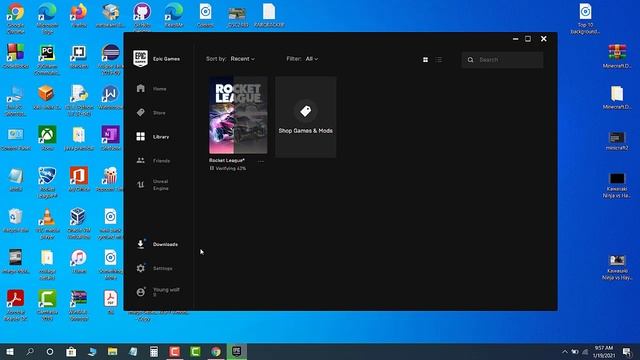Open the Friends list
This screenshot has width=640, height=360.
pos(153,160)
